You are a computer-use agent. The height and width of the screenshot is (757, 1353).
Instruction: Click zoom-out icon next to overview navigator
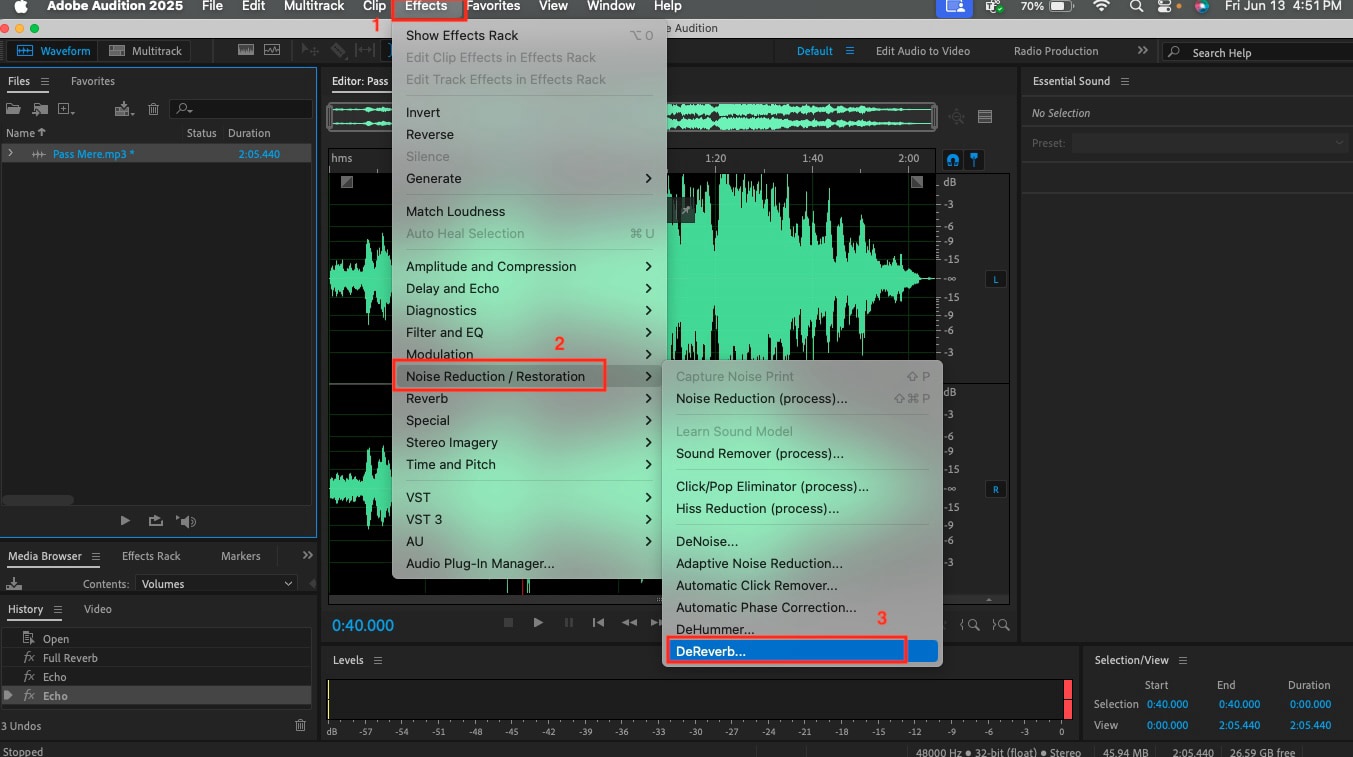[956, 117]
